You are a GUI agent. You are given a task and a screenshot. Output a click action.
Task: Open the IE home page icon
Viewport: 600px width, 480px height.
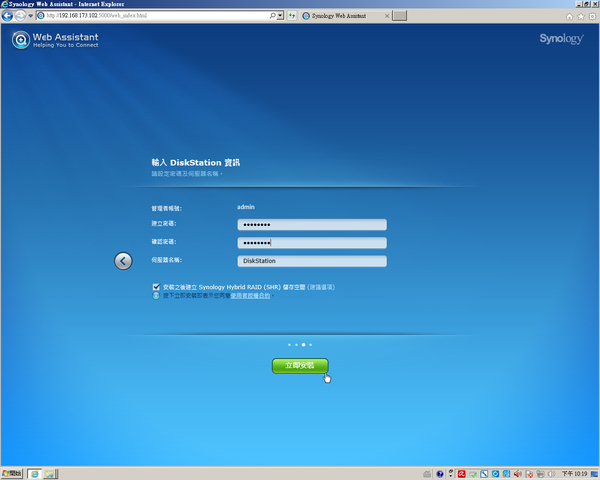[x=569, y=16]
